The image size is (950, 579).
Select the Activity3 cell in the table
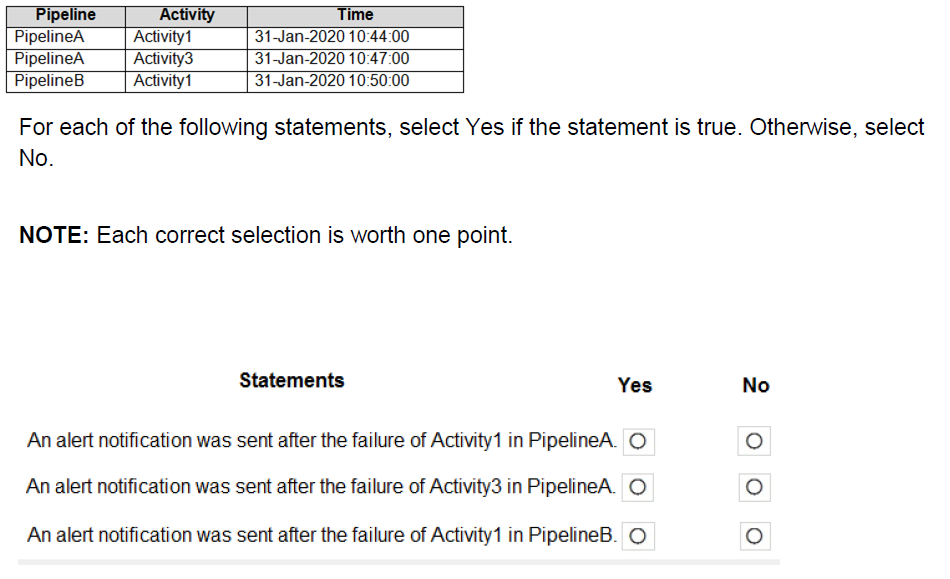[x=163, y=59]
